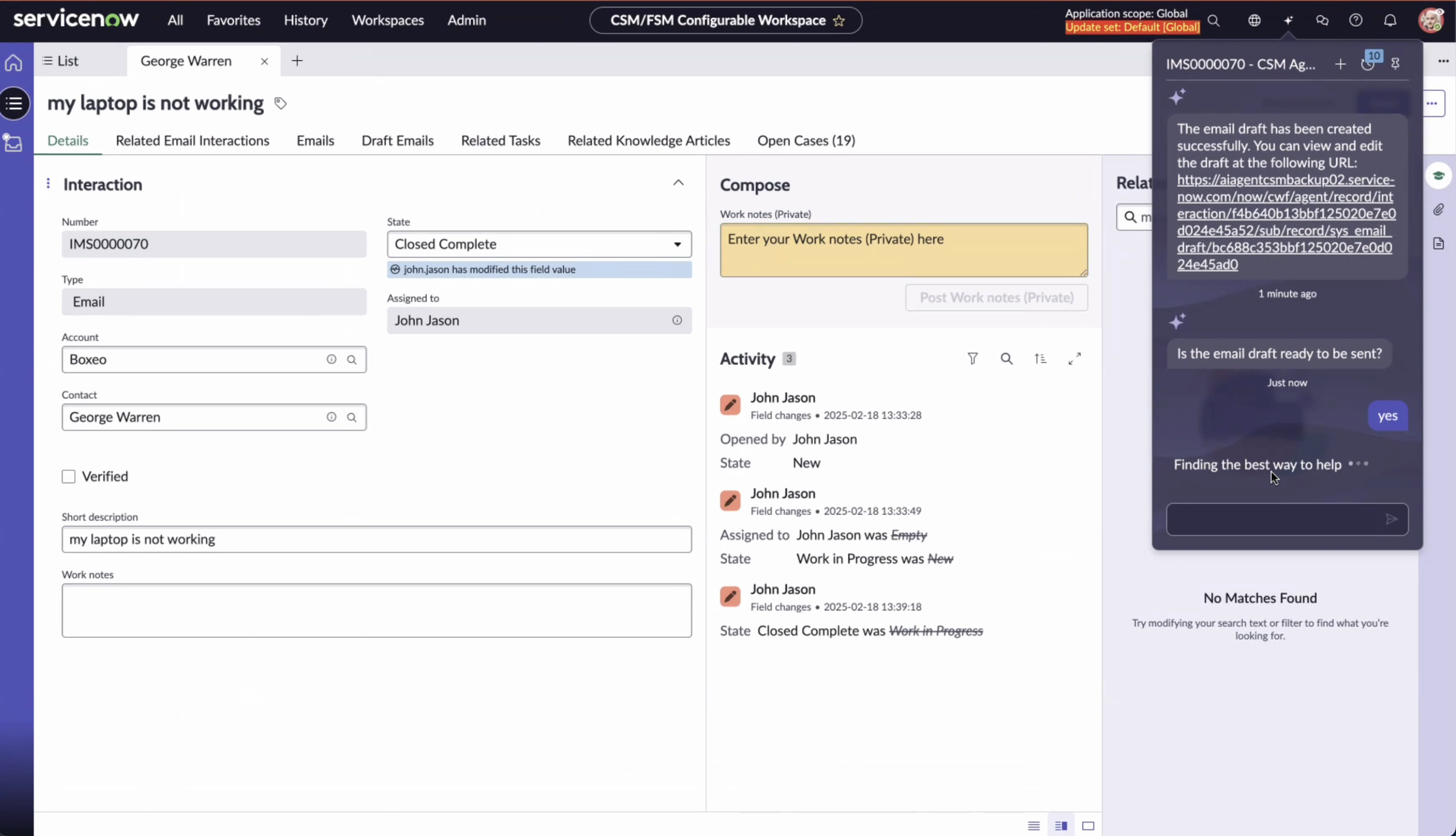The width and height of the screenshot is (1456, 836).
Task: Open the Workspaces menu
Action: click(x=388, y=21)
